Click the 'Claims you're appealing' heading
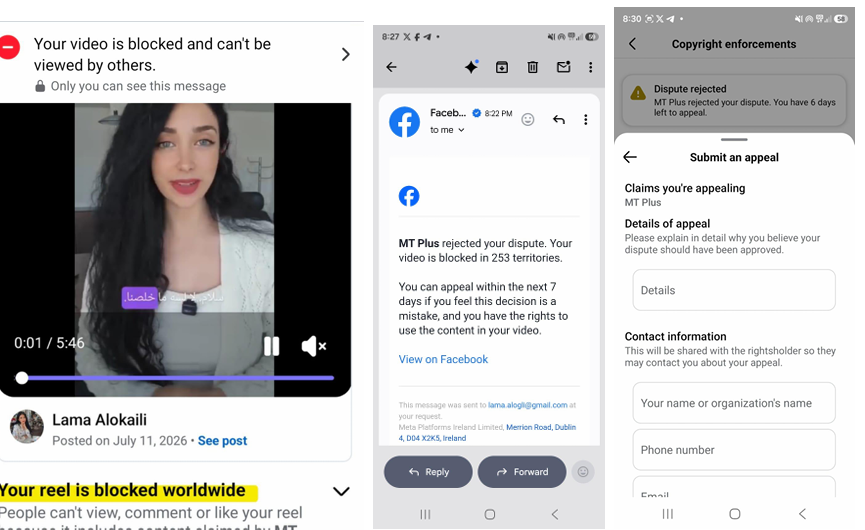The width and height of the screenshot is (865, 530). click(685, 188)
